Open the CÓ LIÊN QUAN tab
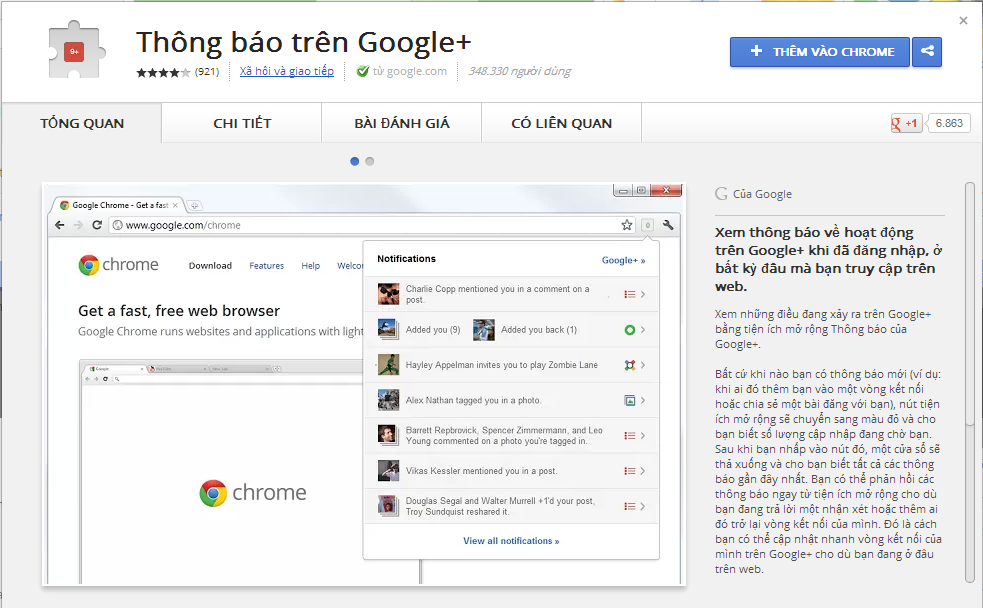 (562, 123)
